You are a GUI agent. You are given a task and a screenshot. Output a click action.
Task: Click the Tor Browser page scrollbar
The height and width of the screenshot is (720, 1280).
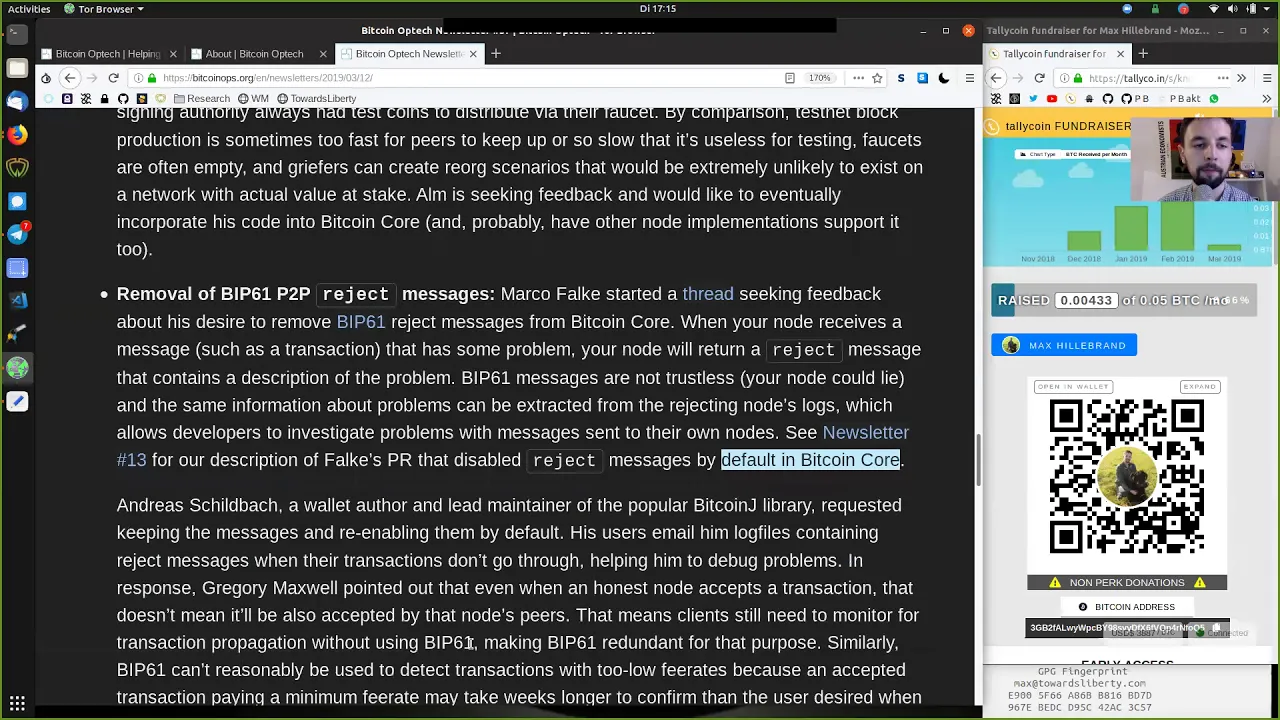click(978, 460)
